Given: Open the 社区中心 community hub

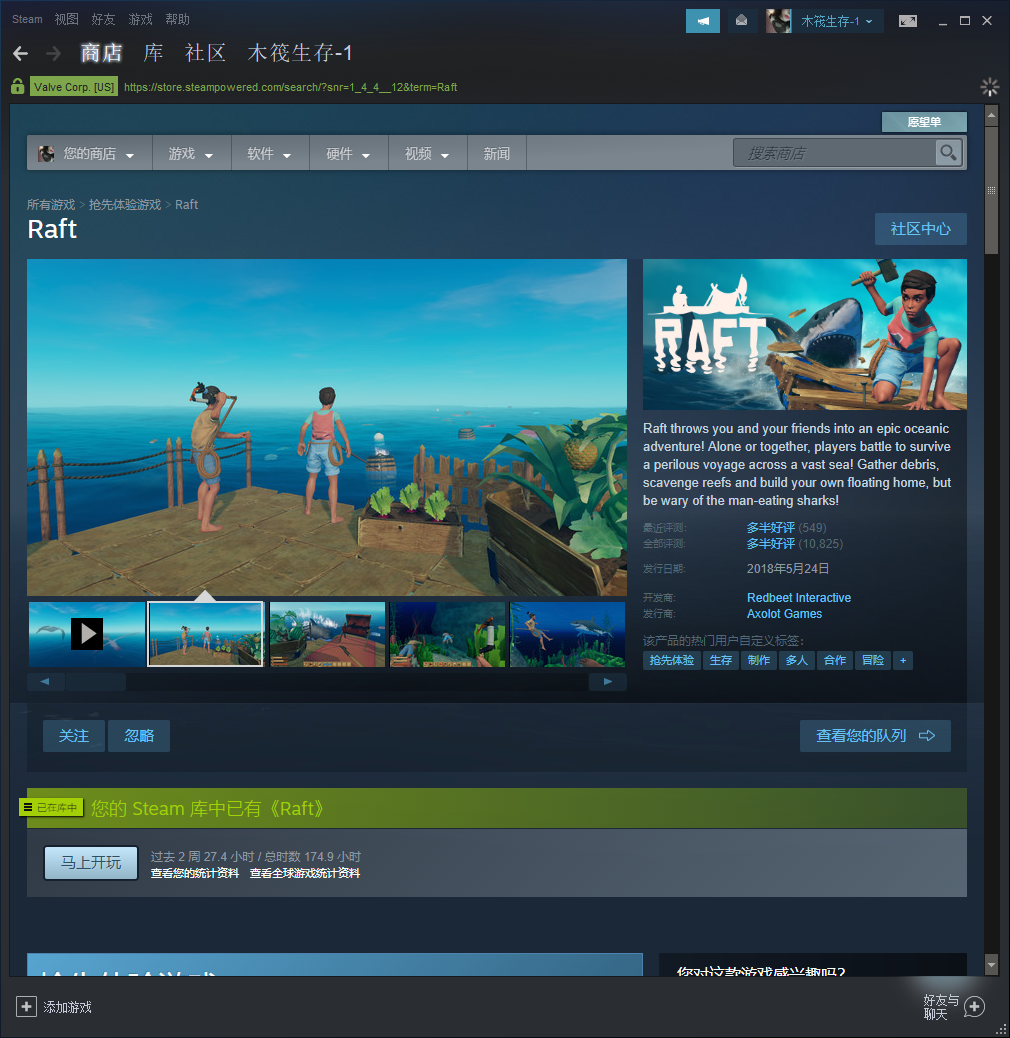Looking at the screenshot, I should point(921,229).
